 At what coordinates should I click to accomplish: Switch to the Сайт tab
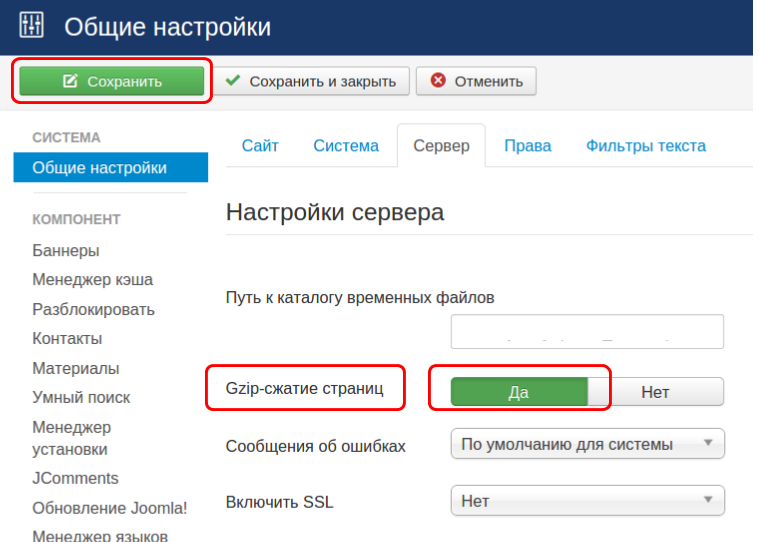coord(260,146)
